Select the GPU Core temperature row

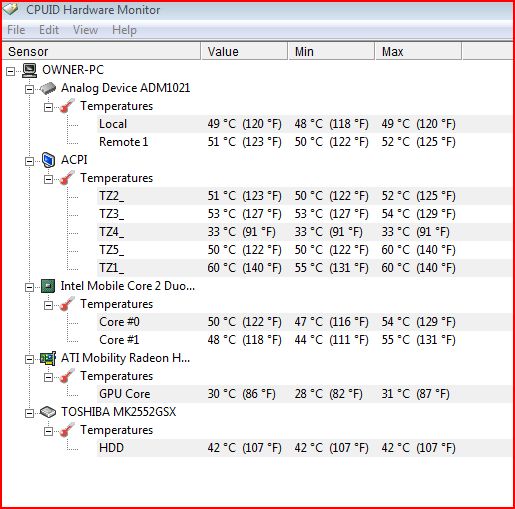(305, 394)
